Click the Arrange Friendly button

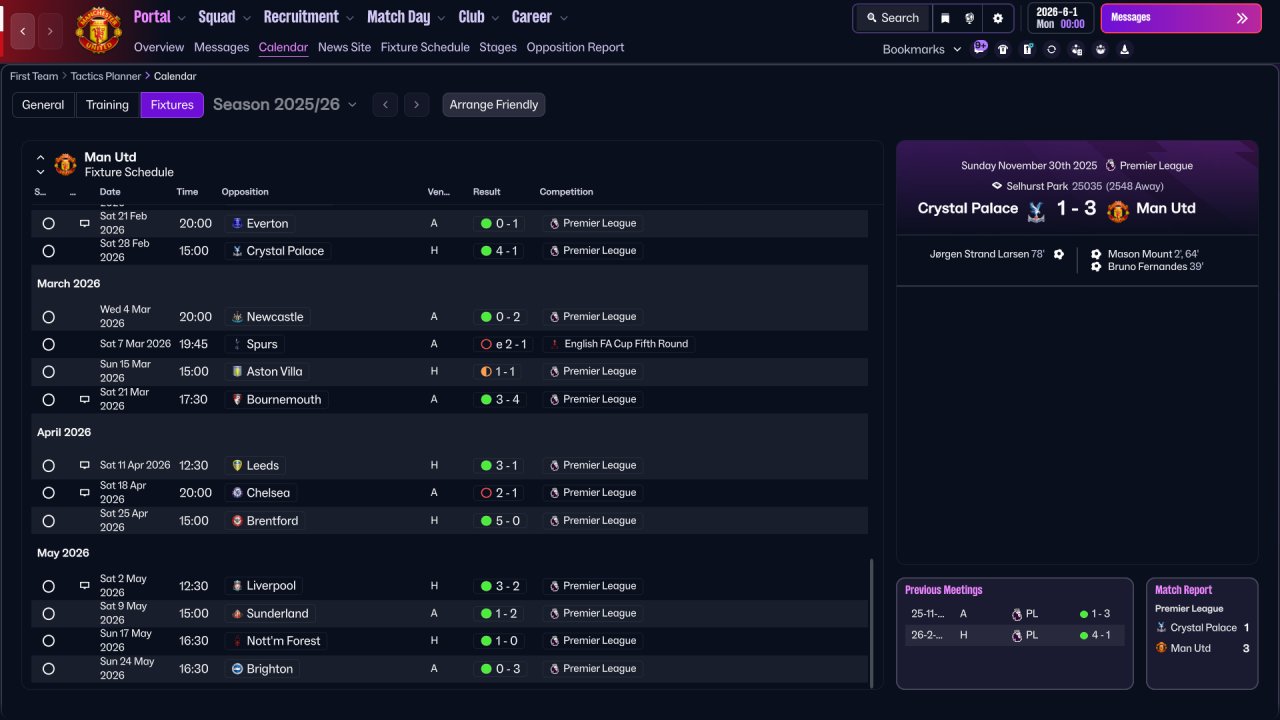(494, 105)
